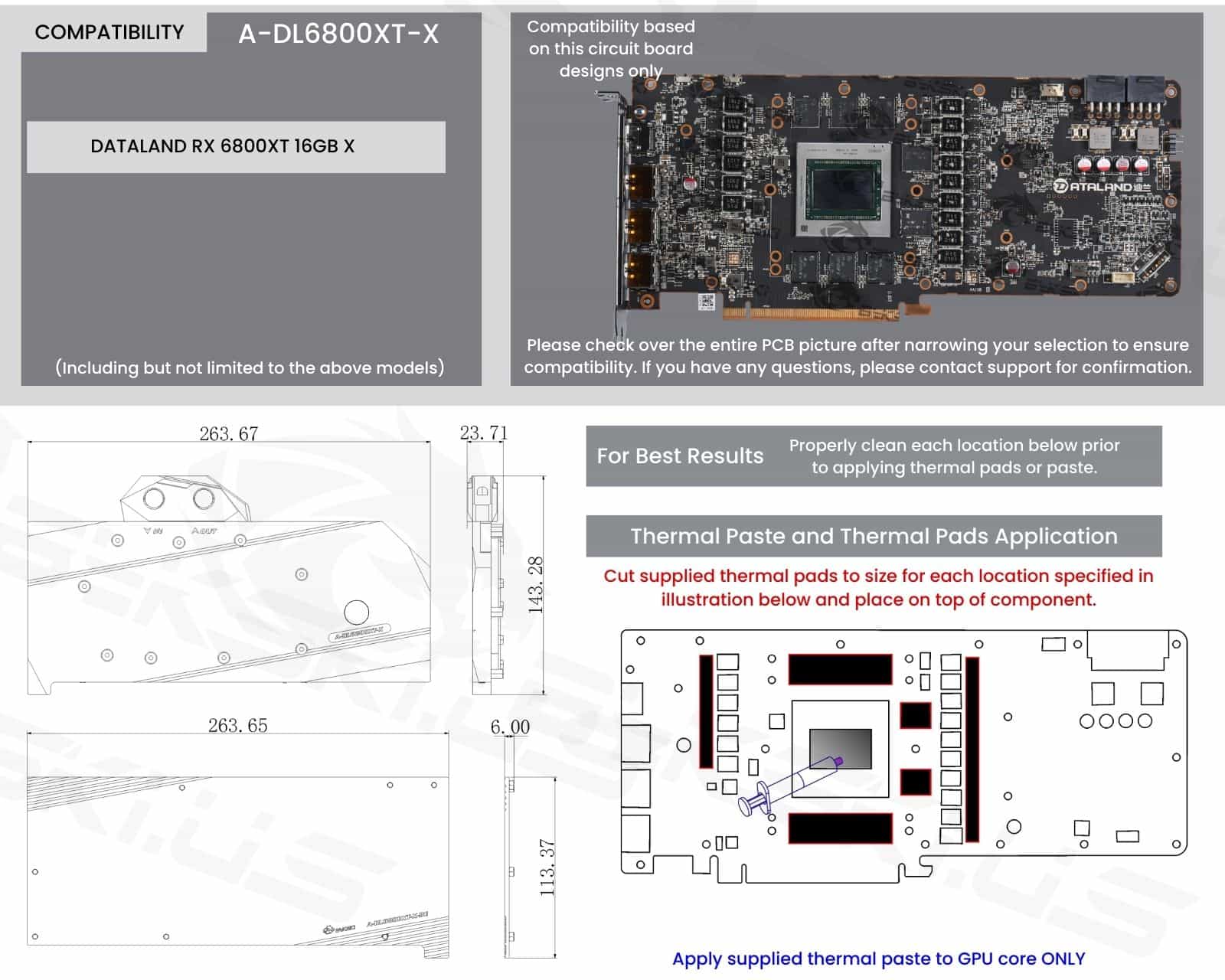Screen dimensions: 1225x980
Task: Select the bottom horizontal thermal pad in diagram
Action: (x=840, y=828)
